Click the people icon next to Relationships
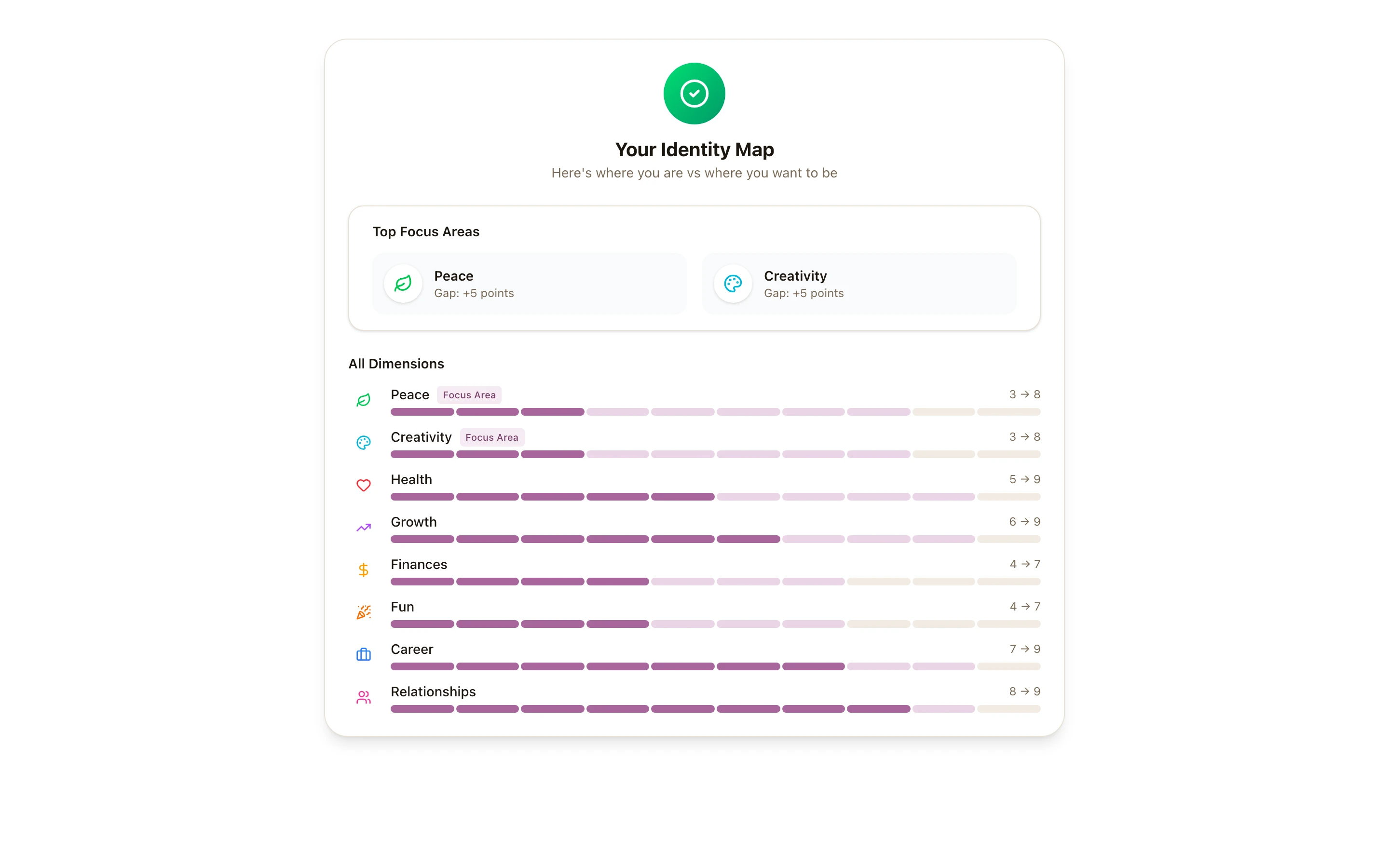 [363, 697]
